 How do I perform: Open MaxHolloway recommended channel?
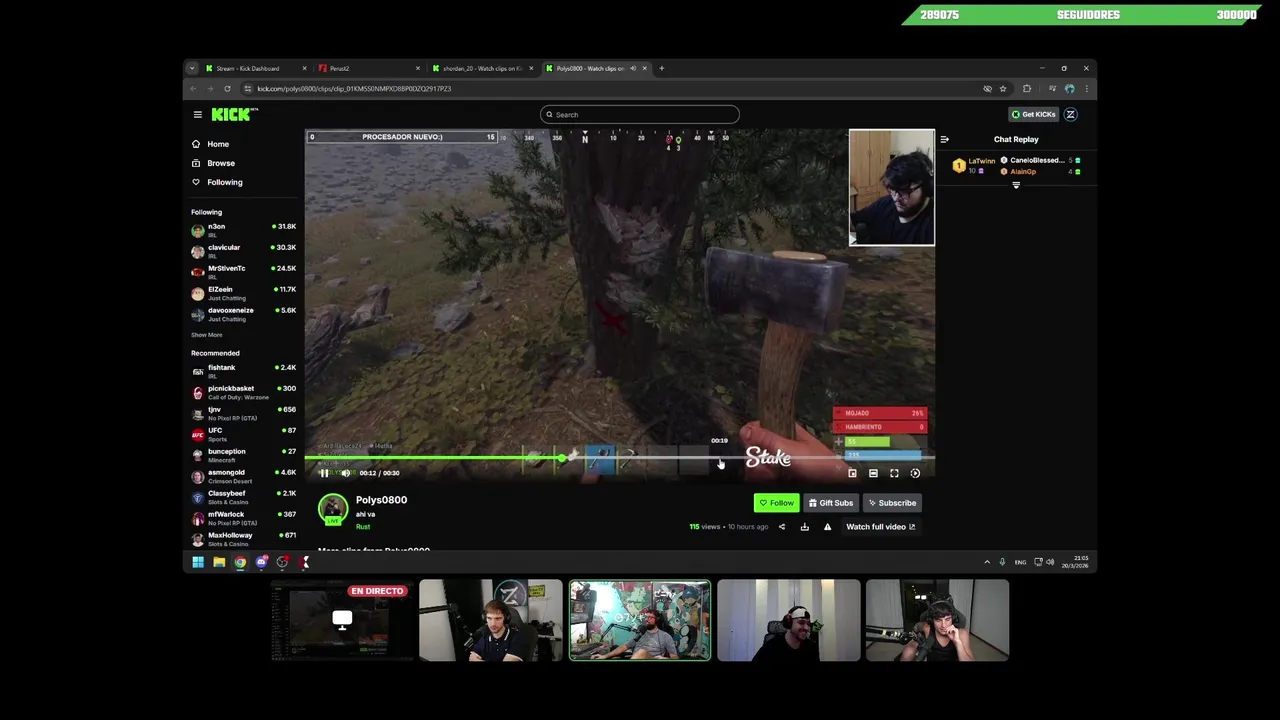pos(243,539)
